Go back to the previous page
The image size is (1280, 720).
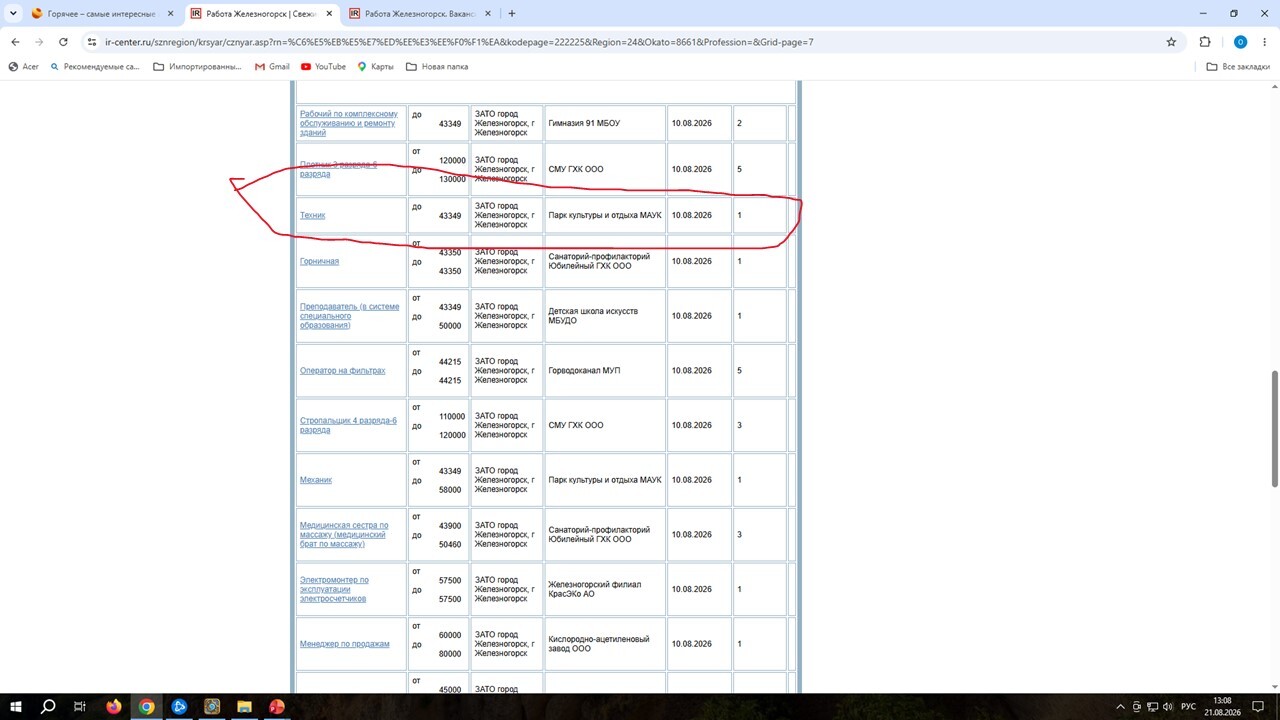[x=15, y=42]
